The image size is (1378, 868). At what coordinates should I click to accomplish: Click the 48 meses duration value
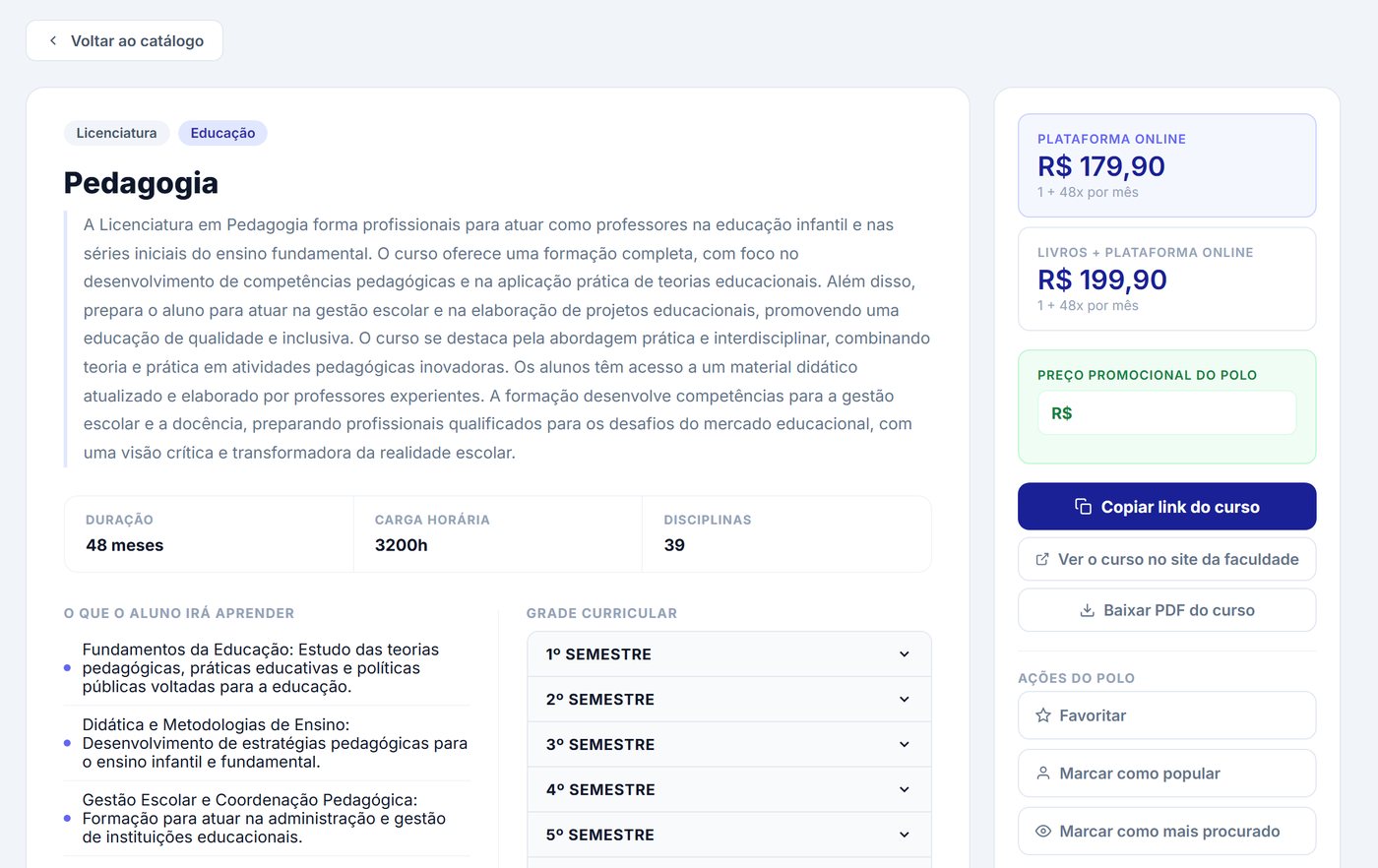click(x=125, y=545)
